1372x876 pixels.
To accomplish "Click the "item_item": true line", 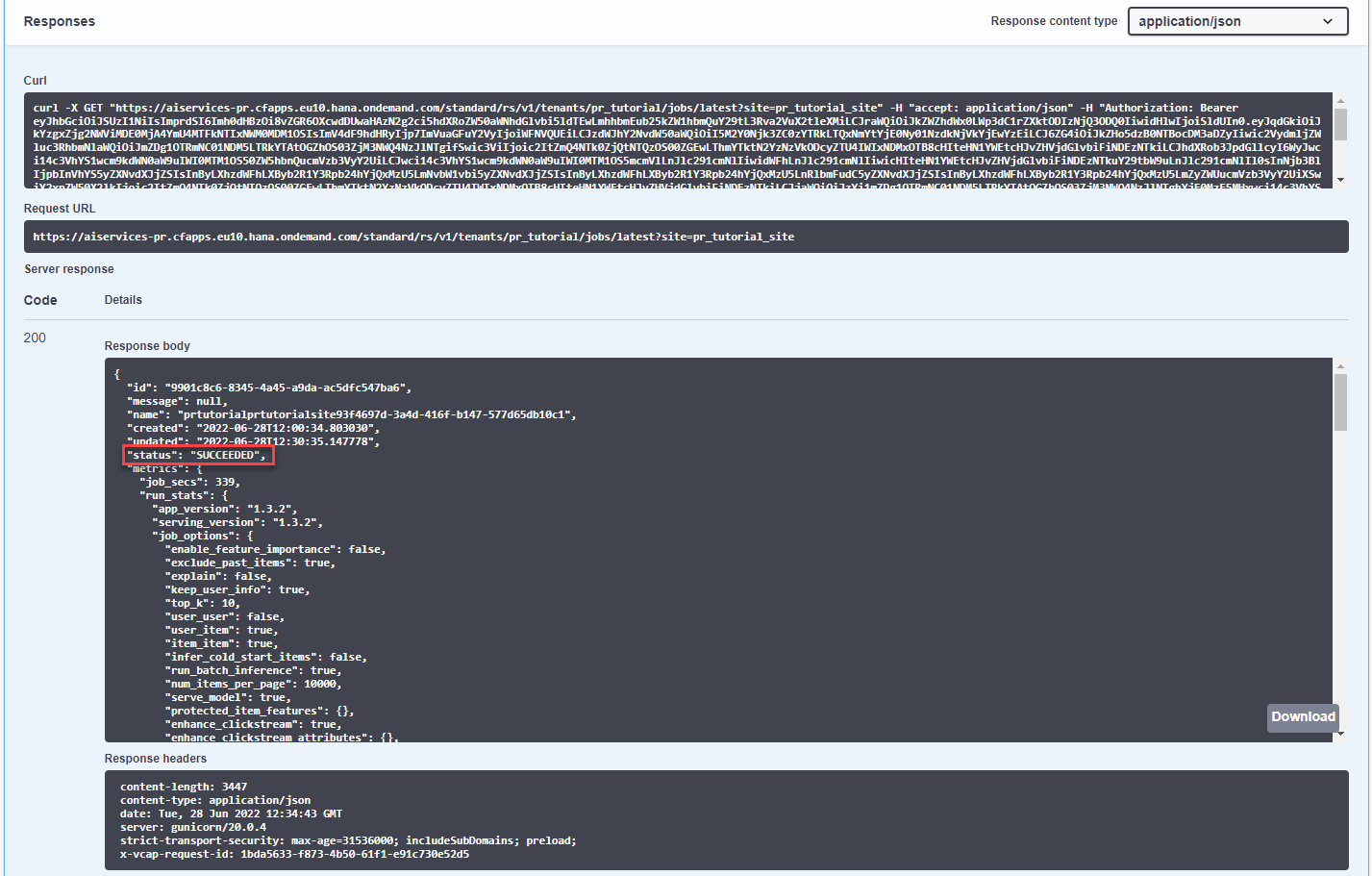I will (221, 643).
